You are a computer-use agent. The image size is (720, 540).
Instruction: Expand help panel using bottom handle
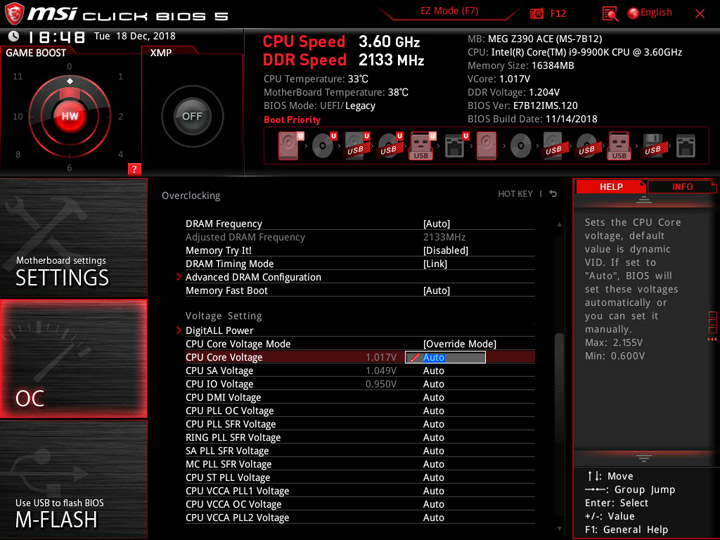coord(644,458)
